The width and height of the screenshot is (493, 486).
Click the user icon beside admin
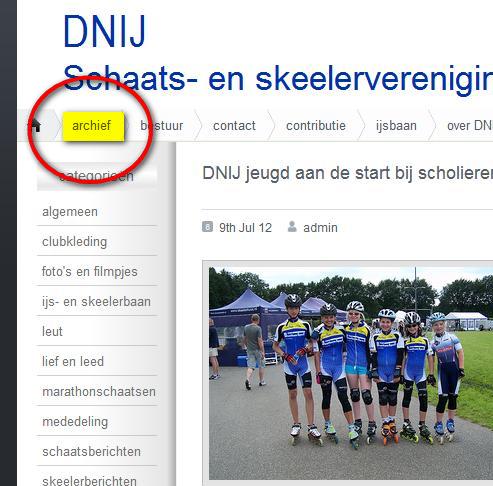[292, 227]
